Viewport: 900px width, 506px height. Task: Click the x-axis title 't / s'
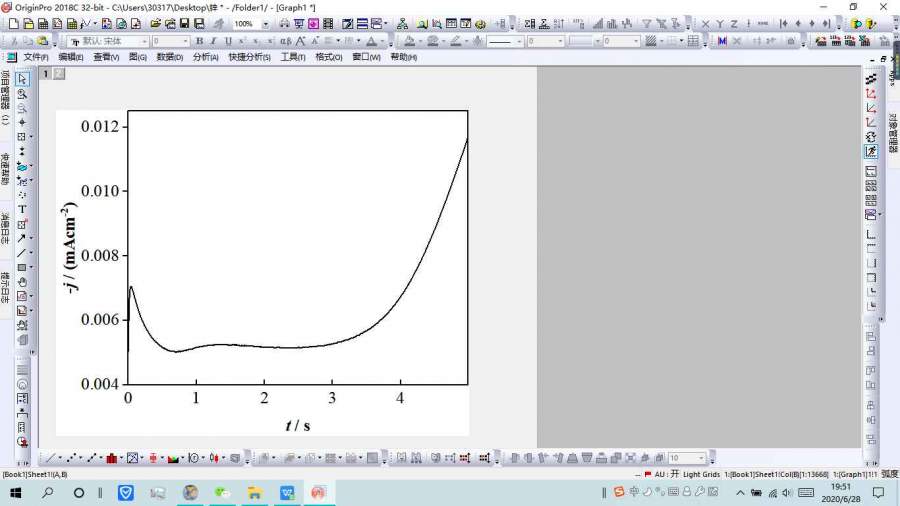[298, 425]
